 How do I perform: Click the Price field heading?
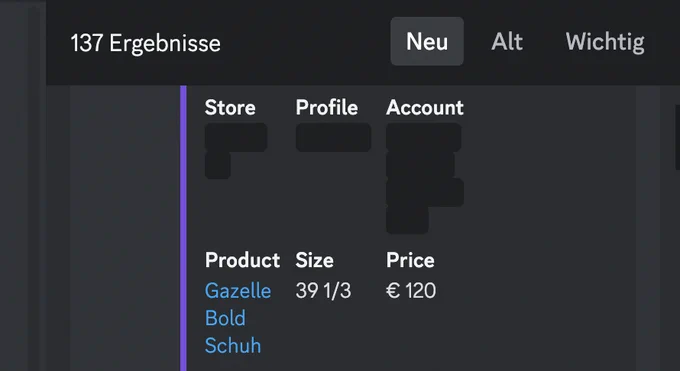tap(410, 260)
